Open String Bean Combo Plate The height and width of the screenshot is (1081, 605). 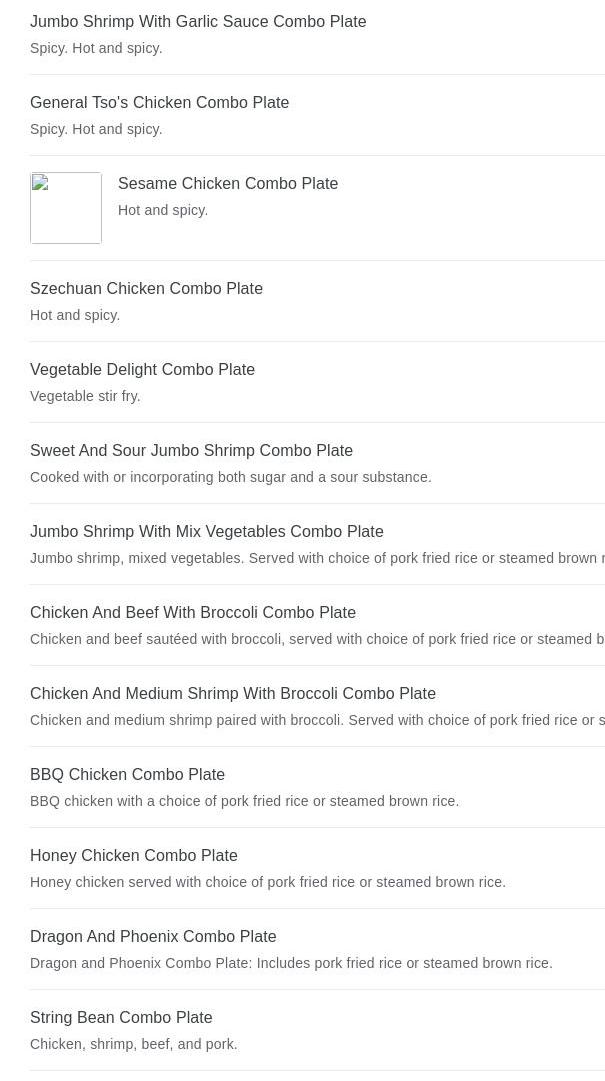coord(121,1017)
